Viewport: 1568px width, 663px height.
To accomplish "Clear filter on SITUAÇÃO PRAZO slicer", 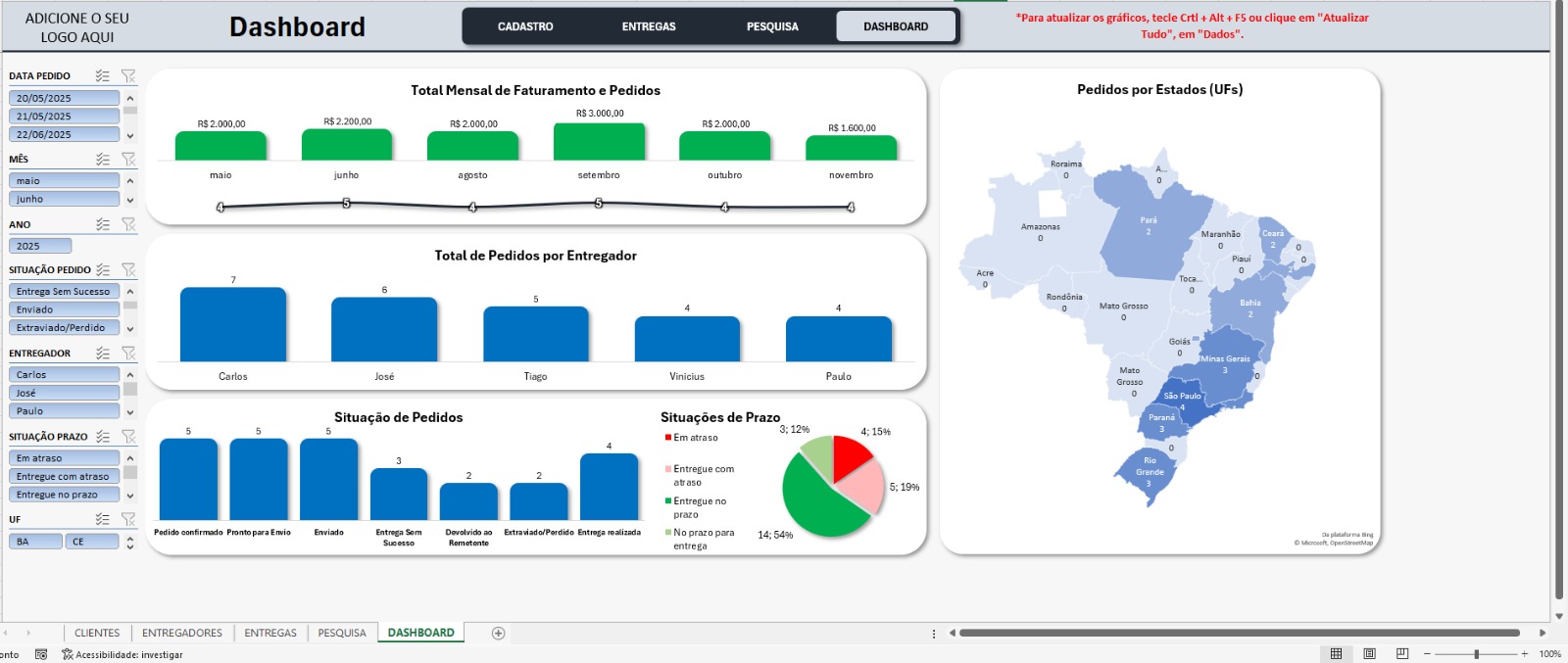I will [128, 436].
